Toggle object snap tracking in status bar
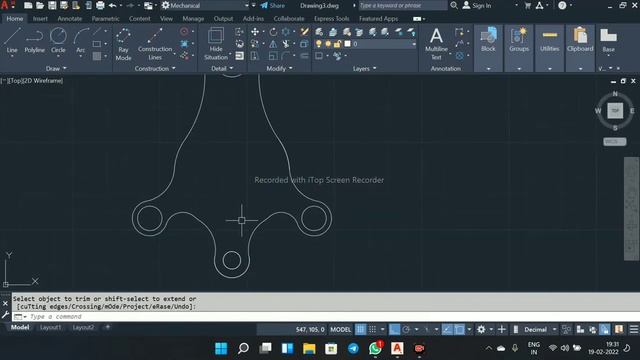640x360 pixels. point(447,329)
